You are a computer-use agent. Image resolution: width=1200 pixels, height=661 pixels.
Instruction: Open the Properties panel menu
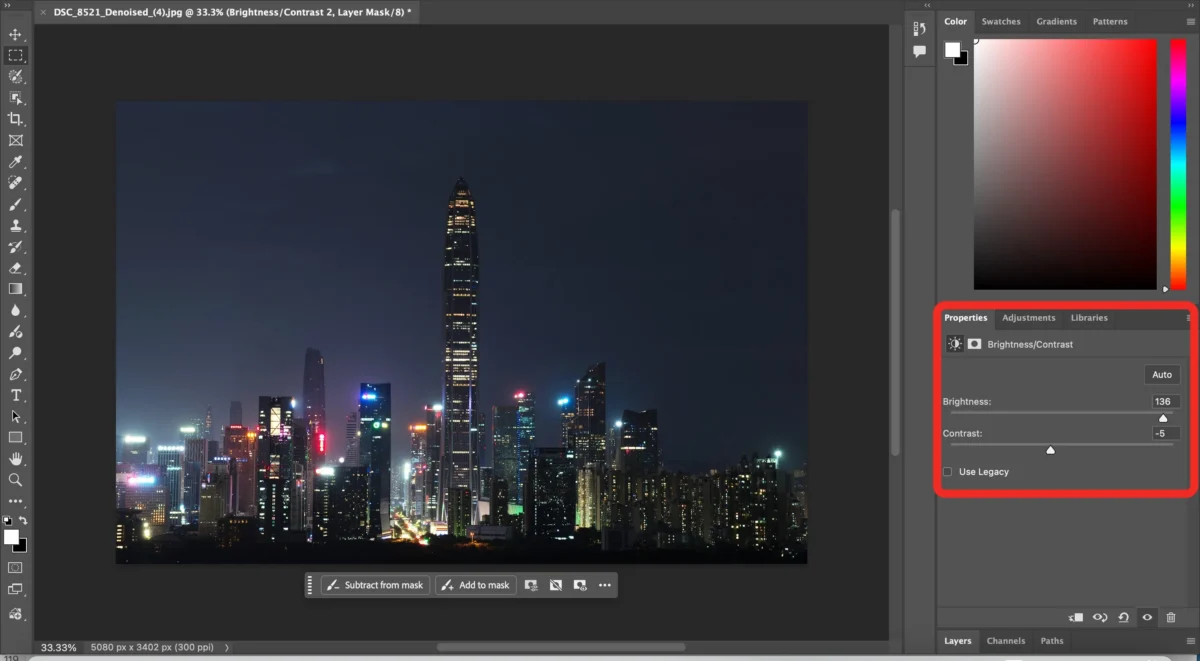1189,317
